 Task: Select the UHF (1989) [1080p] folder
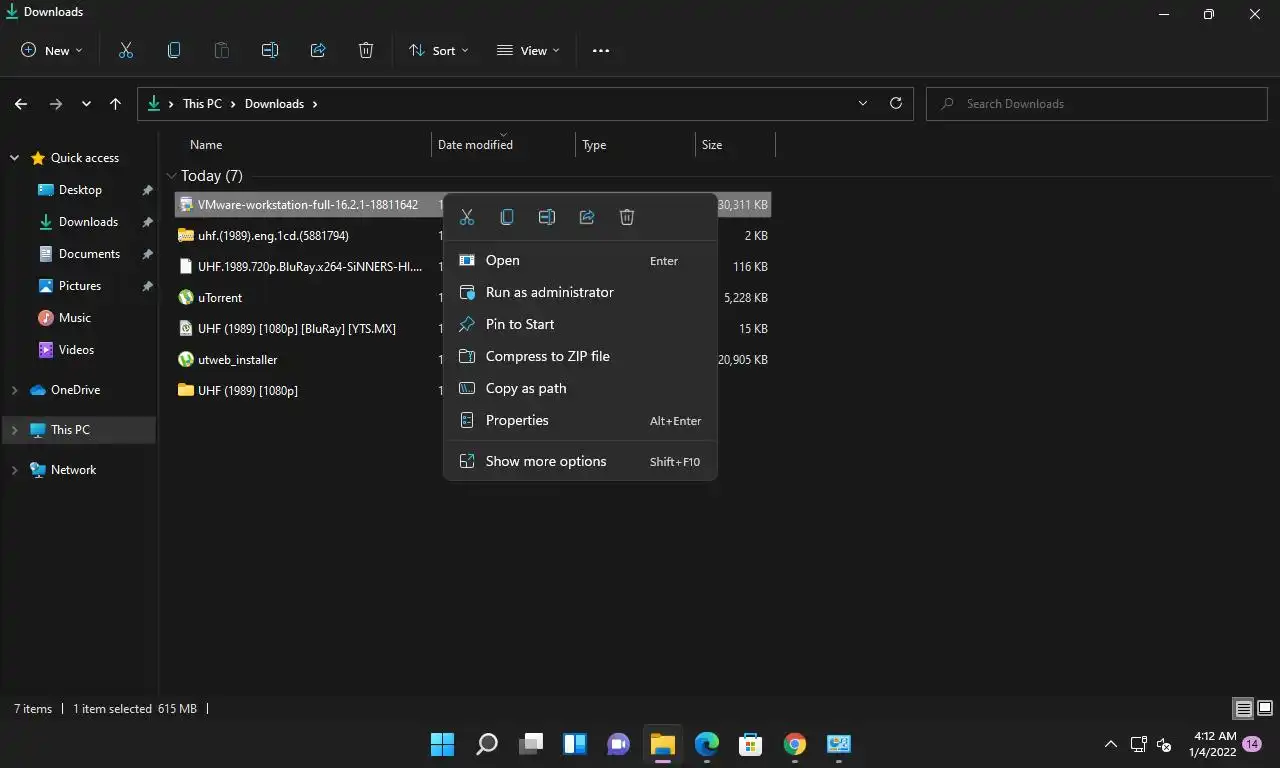(247, 391)
